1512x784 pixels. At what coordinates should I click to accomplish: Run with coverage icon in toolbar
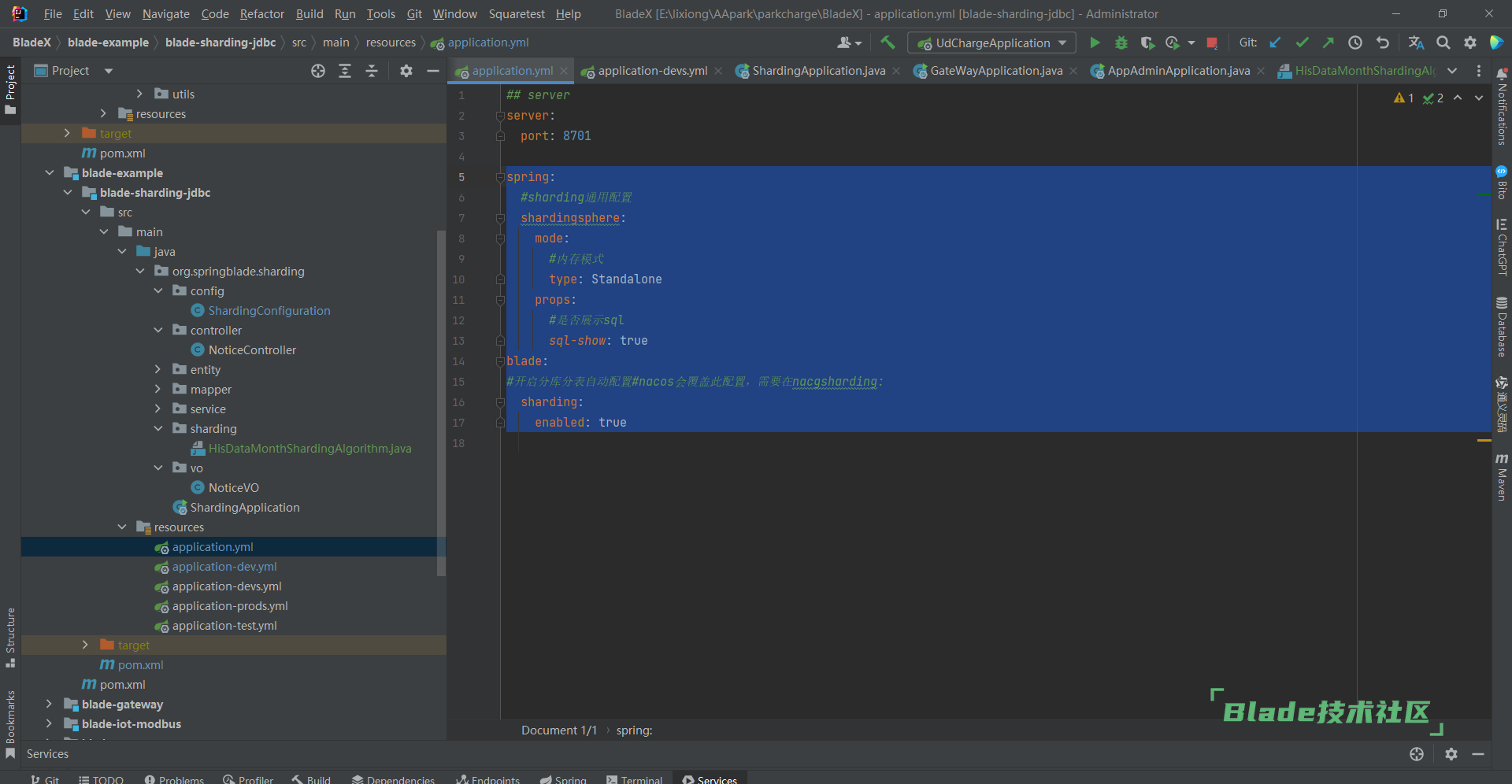click(x=1147, y=43)
